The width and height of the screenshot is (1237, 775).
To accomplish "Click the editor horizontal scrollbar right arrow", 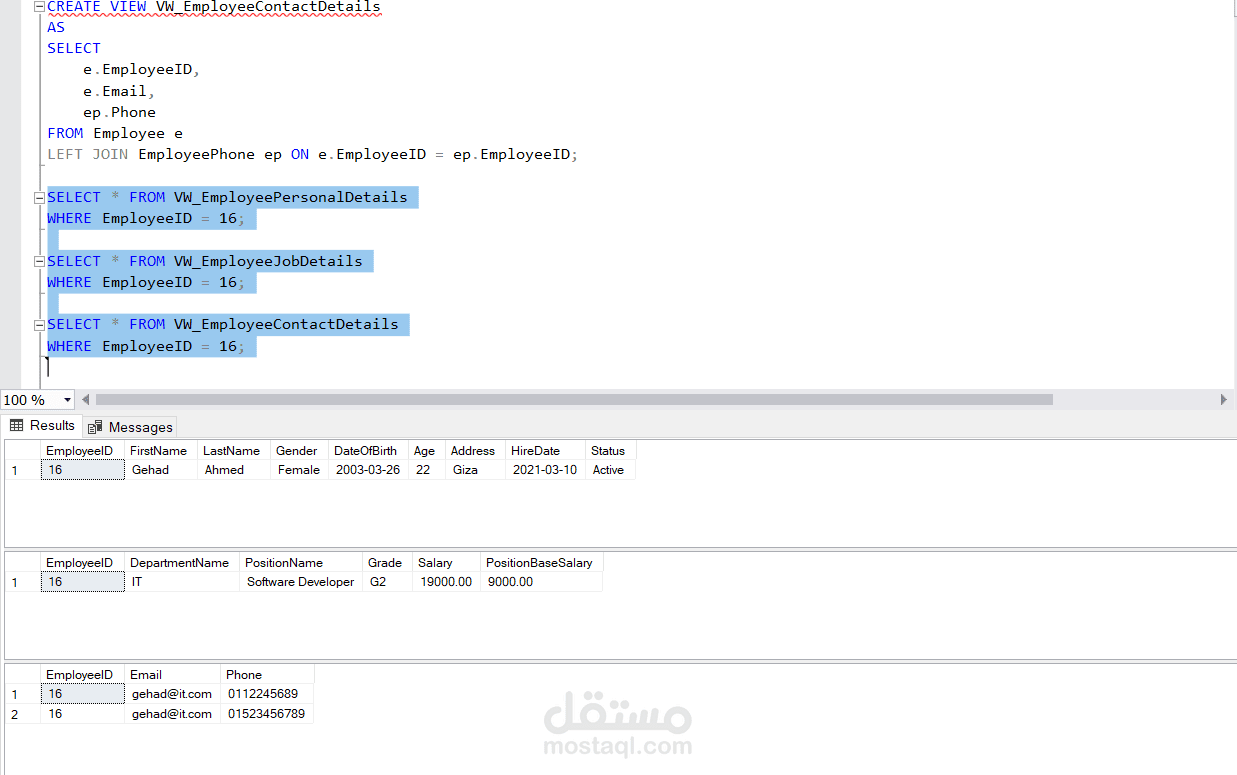I will click(1224, 399).
